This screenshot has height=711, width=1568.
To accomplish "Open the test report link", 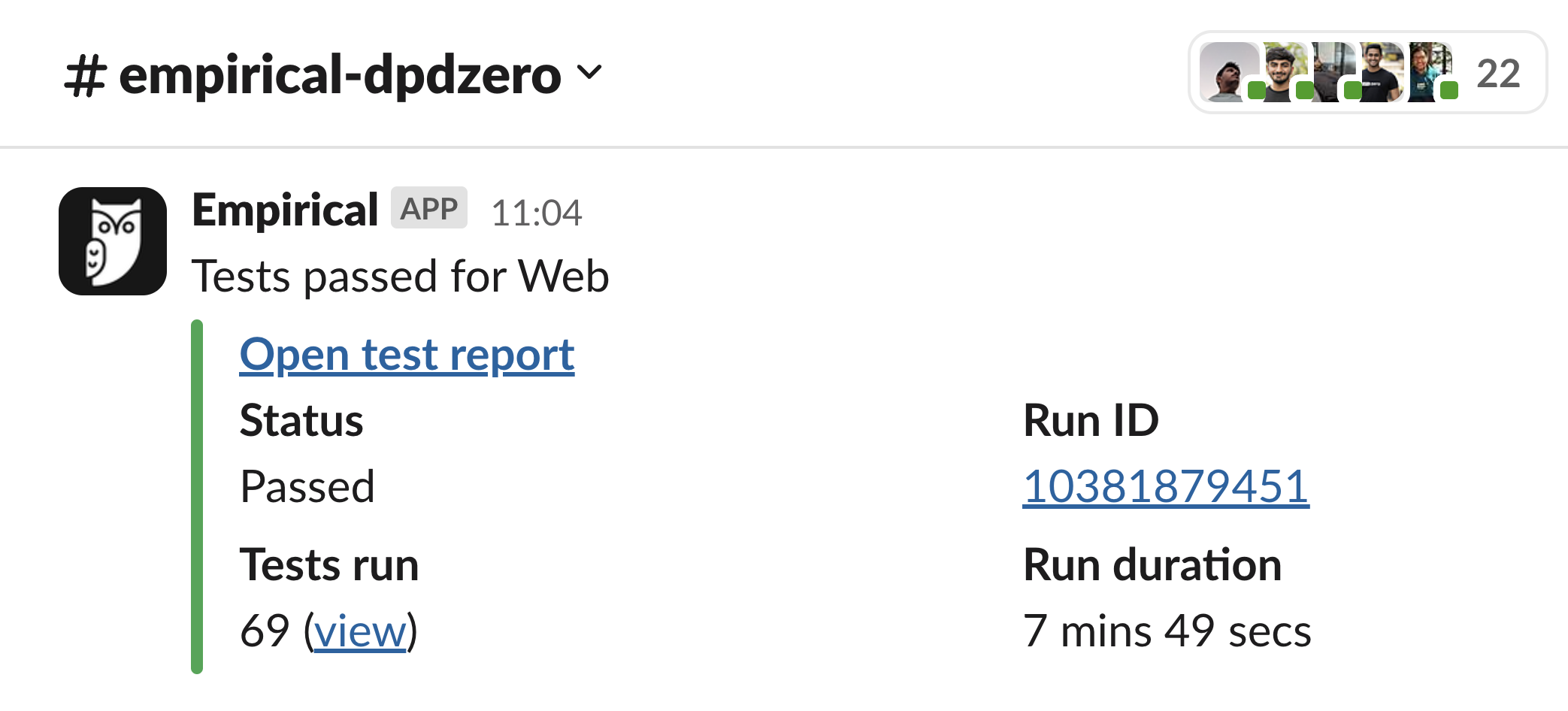I will pyautogui.click(x=407, y=355).
